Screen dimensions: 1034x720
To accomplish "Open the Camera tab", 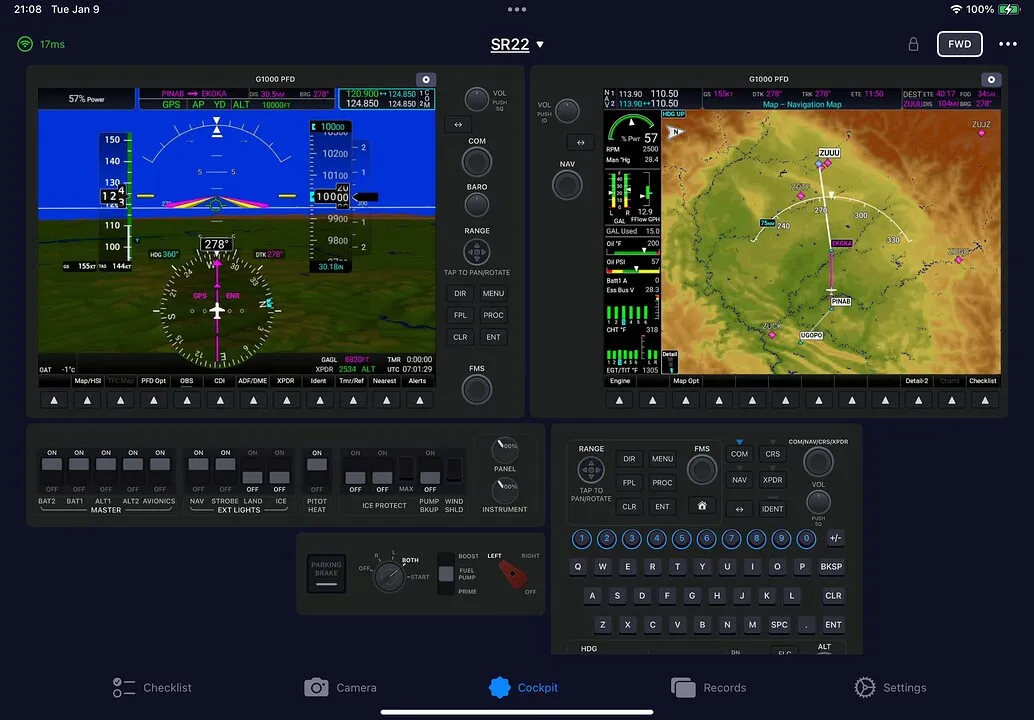I will pos(340,688).
